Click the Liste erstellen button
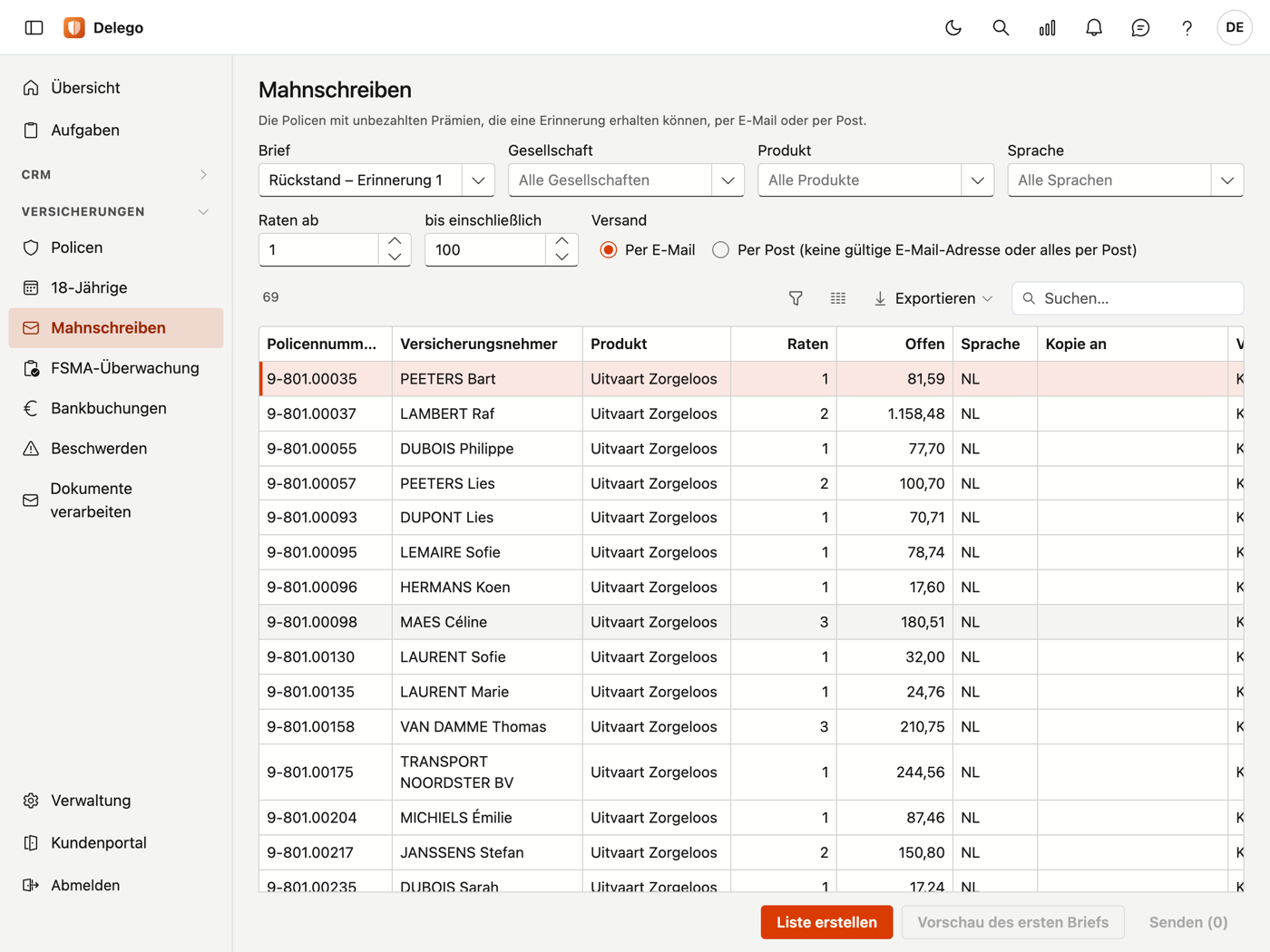This screenshot has width=1270, height=952. (826, 922)
